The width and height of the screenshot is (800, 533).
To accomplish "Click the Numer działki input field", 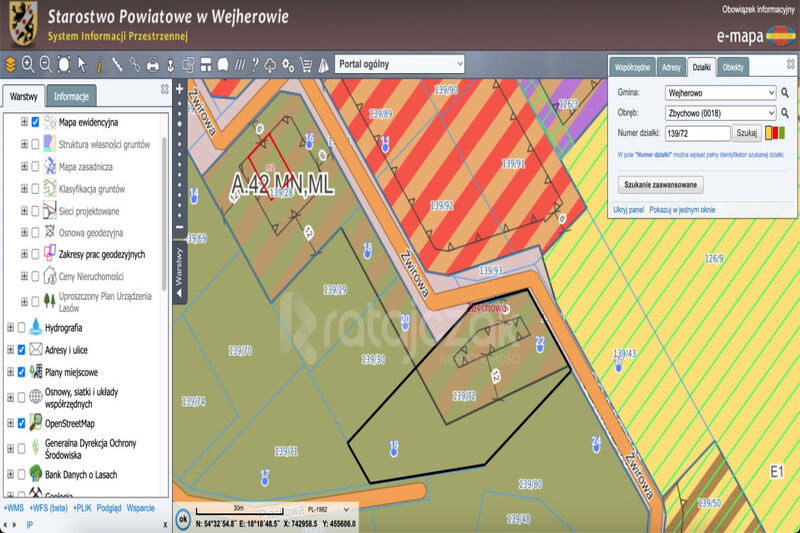I will (x=697, y=133).
